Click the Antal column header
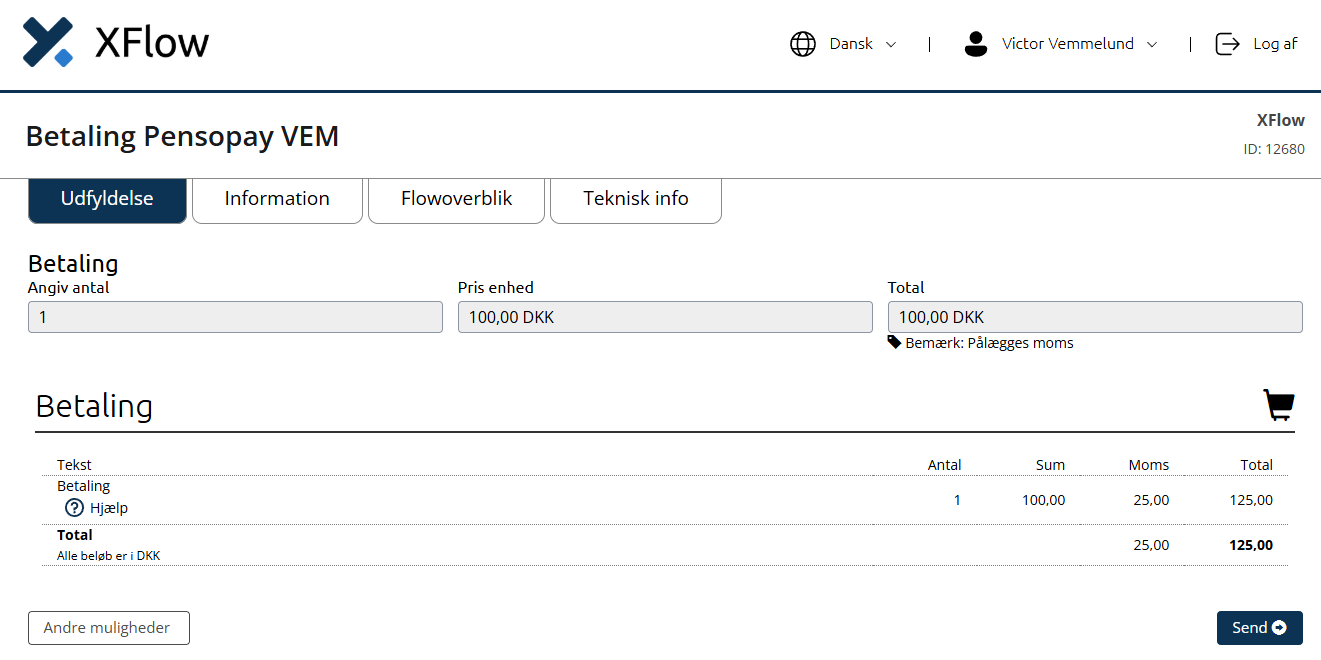 click(x=944, y=465)
